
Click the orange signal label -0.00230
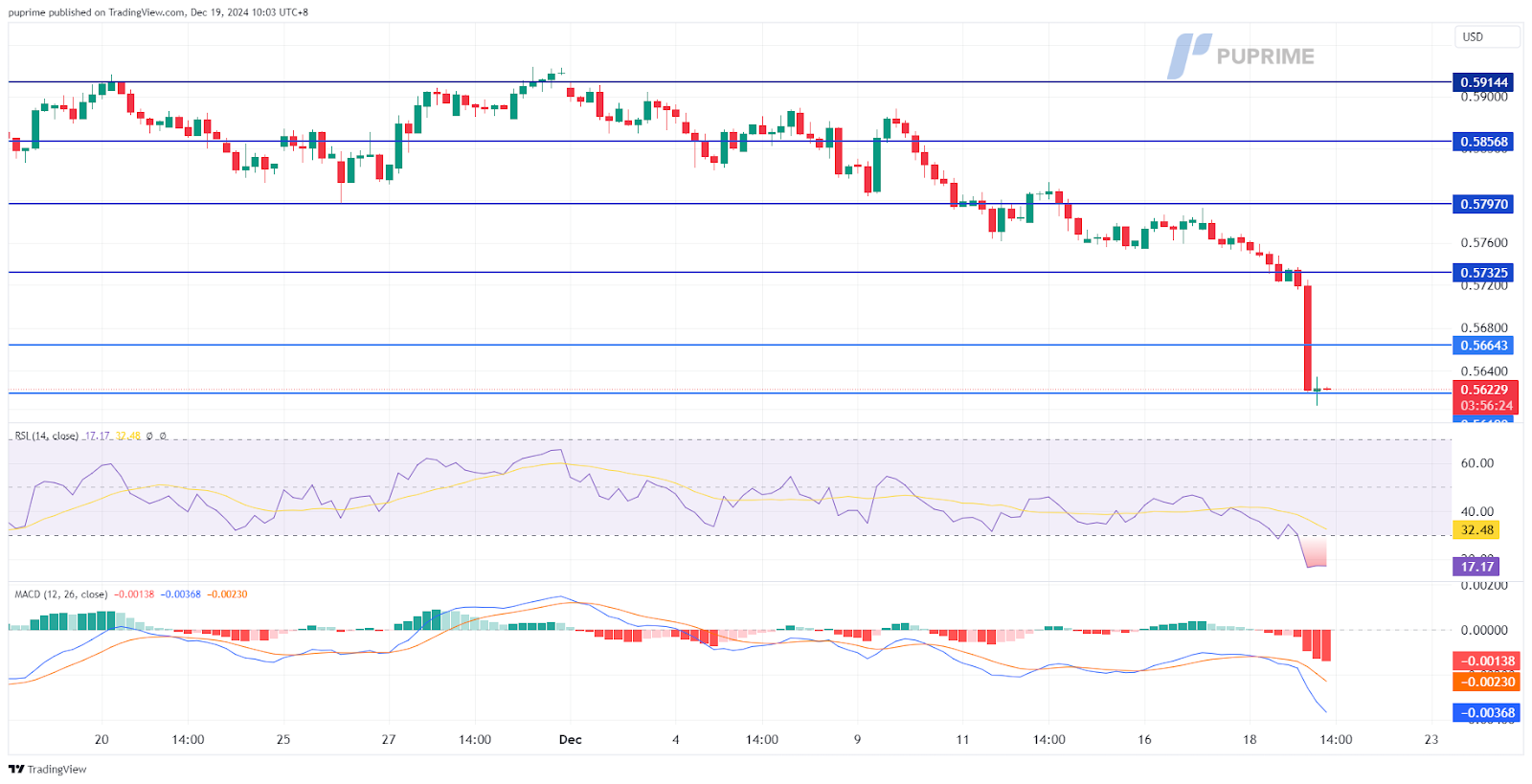[x=1486, y=682]
